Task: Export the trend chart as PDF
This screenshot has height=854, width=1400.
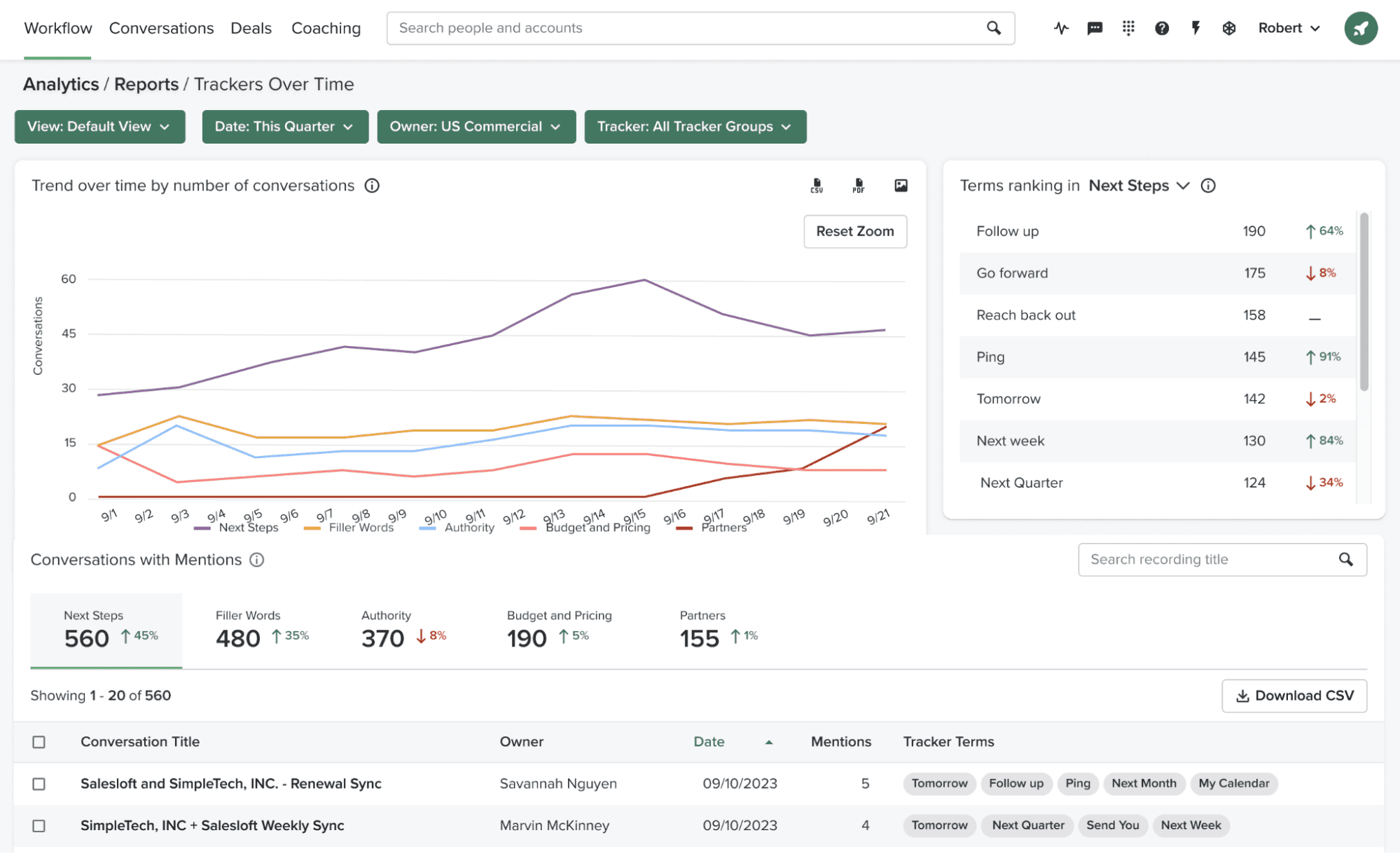Action: tap(859, 186)
